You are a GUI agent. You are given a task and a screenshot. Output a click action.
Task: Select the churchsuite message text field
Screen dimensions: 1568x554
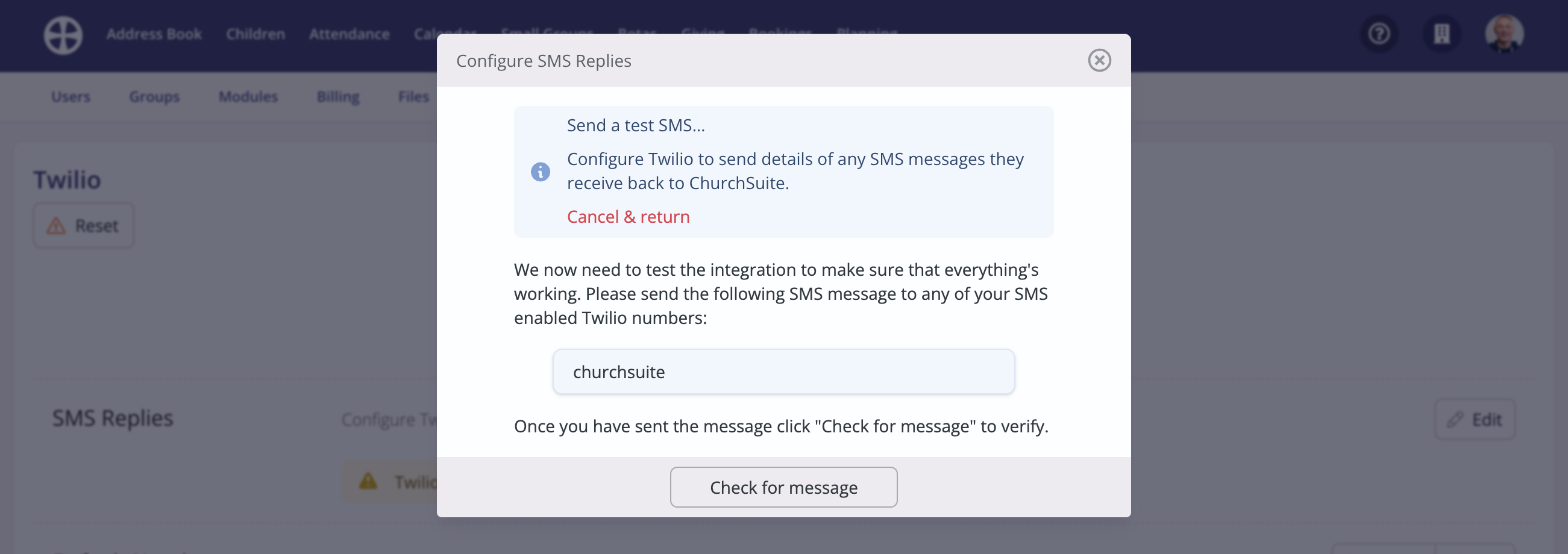783,372
